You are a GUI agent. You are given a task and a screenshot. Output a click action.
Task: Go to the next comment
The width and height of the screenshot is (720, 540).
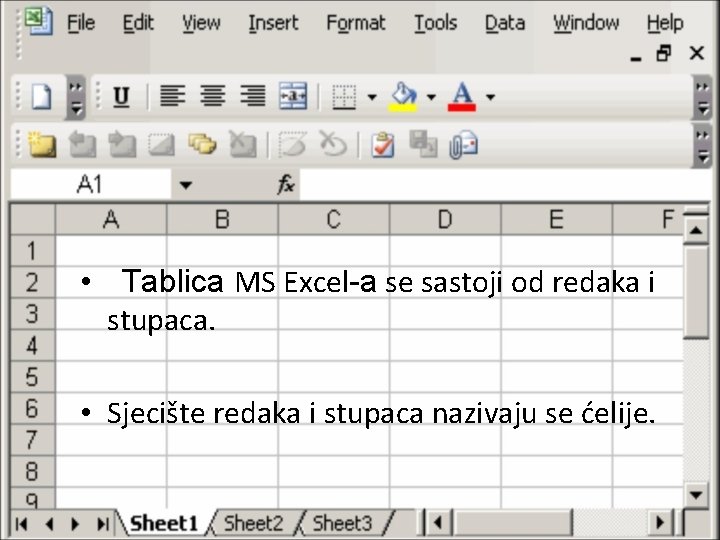pyautogui.click(x=122, y=145)
